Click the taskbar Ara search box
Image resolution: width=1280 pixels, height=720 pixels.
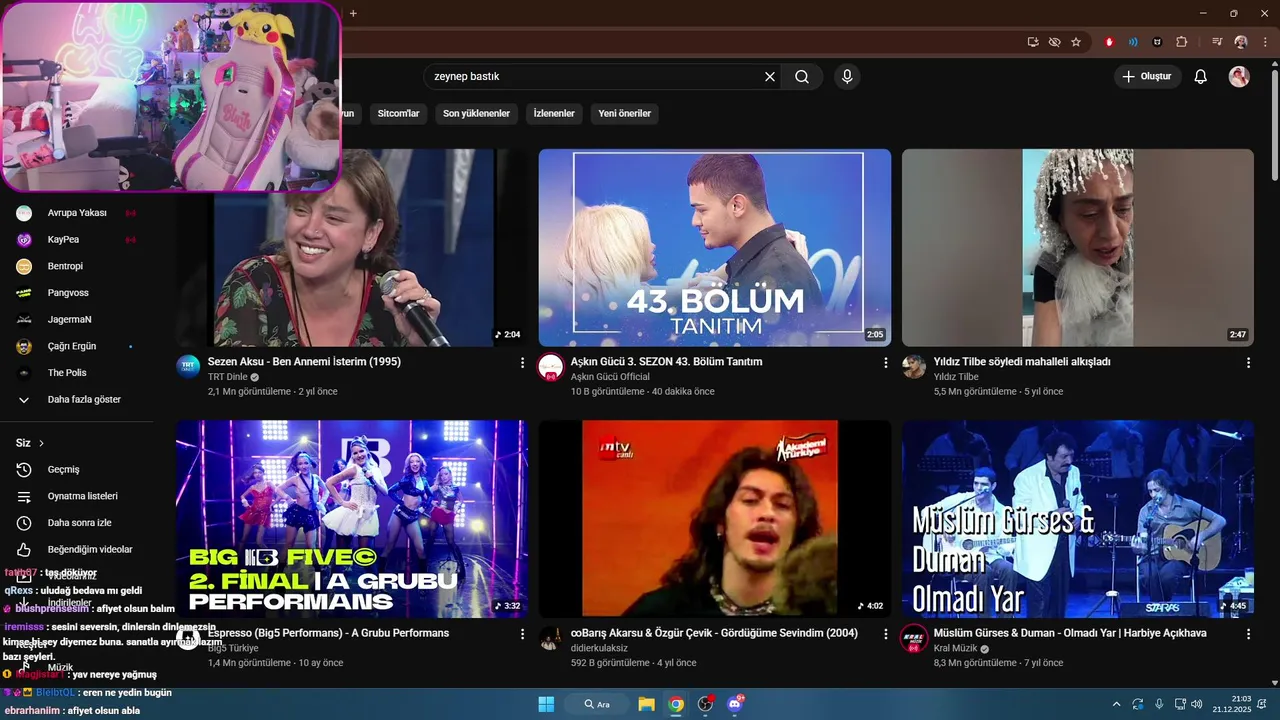pos(599,704)
